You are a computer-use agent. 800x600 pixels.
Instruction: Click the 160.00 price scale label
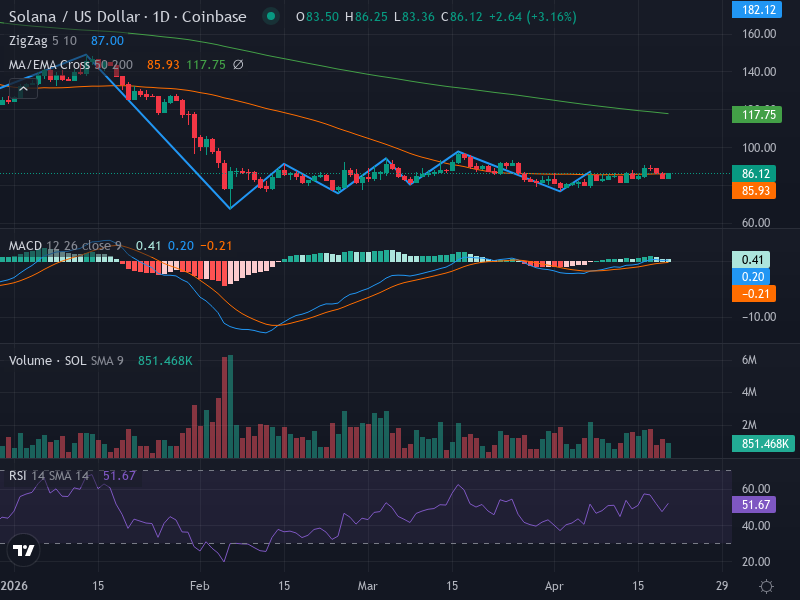[759, 34]
